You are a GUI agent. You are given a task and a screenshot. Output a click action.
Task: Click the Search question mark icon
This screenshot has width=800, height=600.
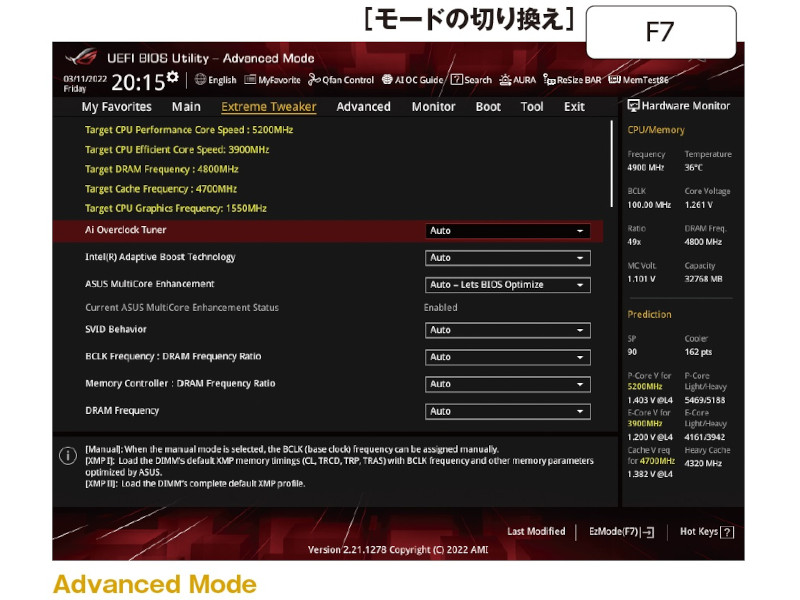(457, 80)
